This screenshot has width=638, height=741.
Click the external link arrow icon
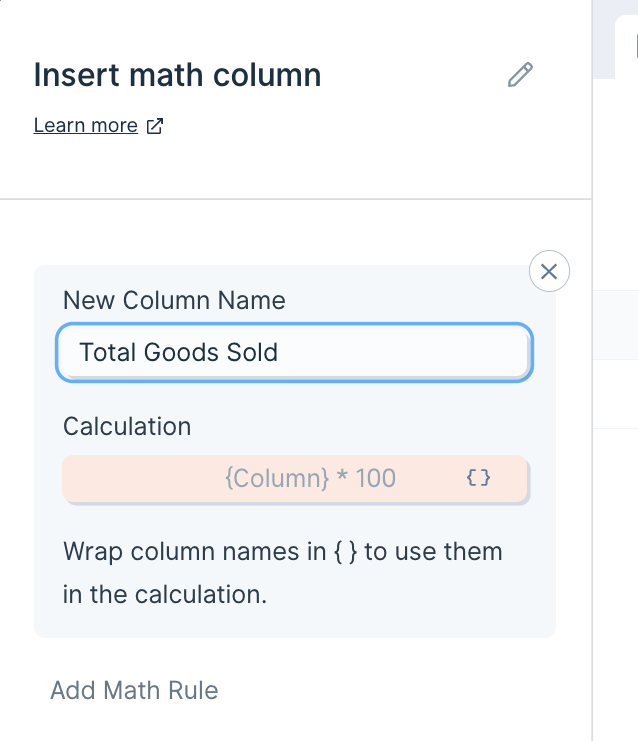[155, 126]
